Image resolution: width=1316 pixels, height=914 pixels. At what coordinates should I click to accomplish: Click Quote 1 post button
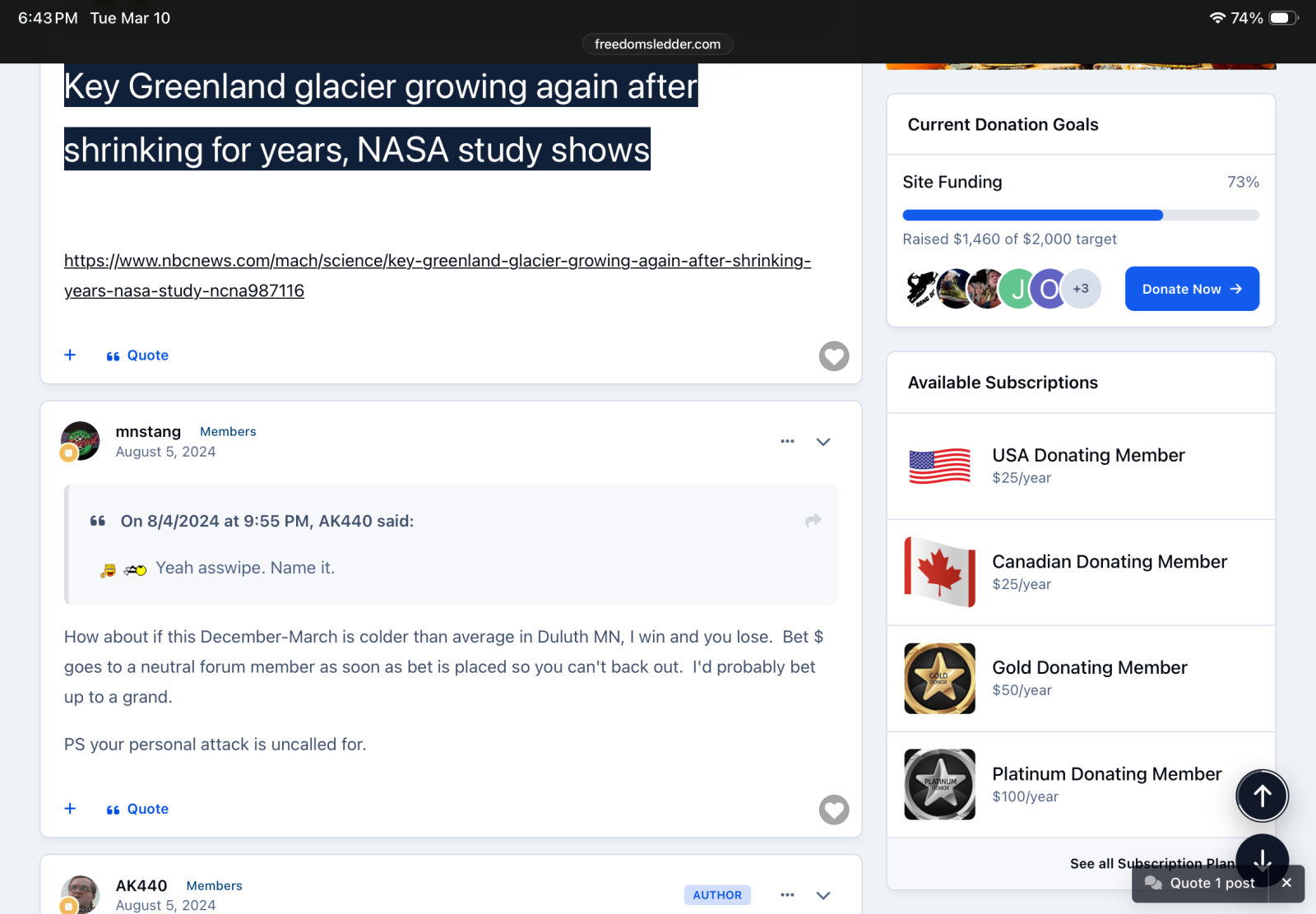1202,884
